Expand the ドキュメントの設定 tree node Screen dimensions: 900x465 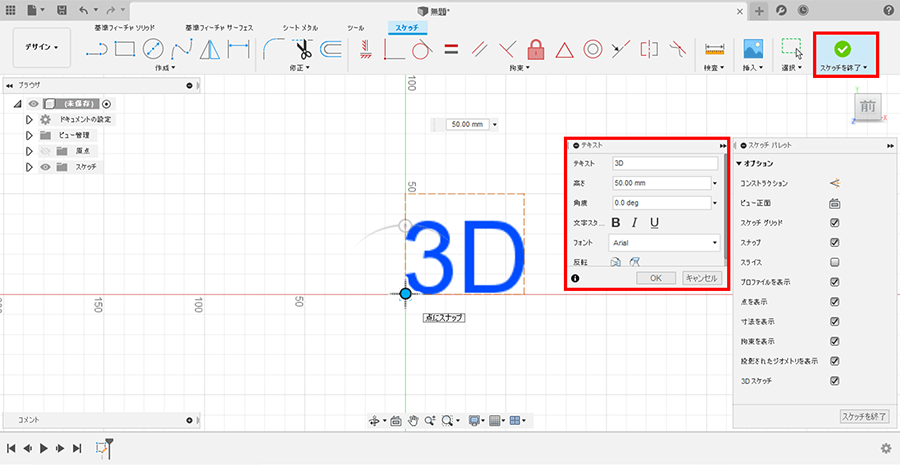[30, 119]
